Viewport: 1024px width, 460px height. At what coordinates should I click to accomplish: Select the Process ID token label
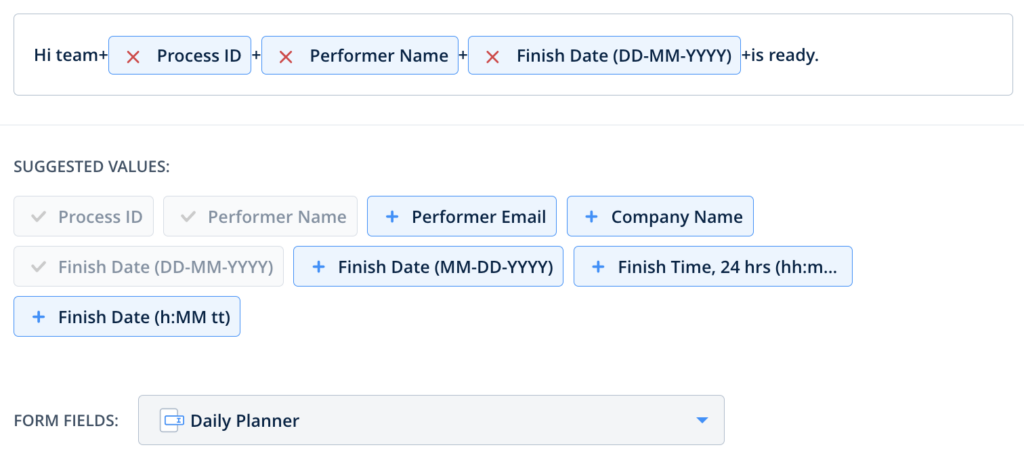[x=199, y=56]
